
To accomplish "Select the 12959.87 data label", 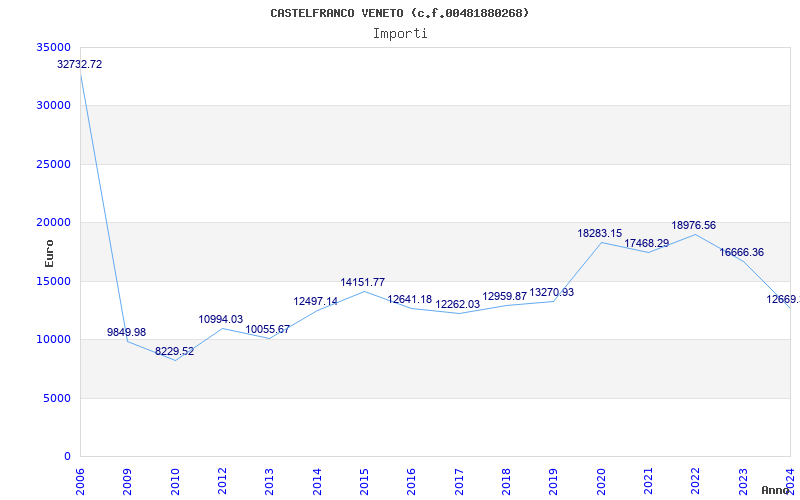I will pos(505,296).
